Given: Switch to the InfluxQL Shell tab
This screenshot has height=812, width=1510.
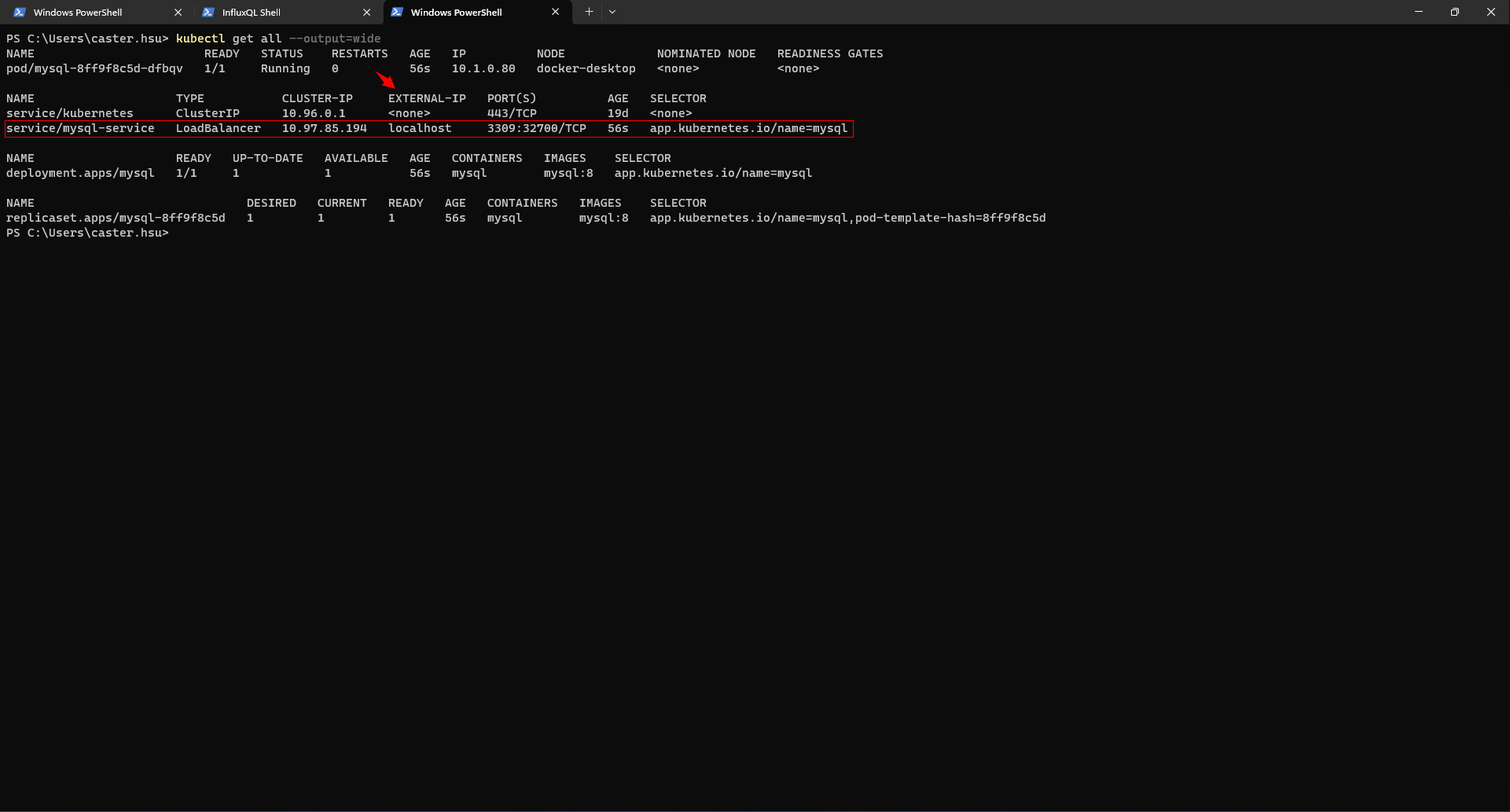Looking at the screenshot, I should click(251, 13).
